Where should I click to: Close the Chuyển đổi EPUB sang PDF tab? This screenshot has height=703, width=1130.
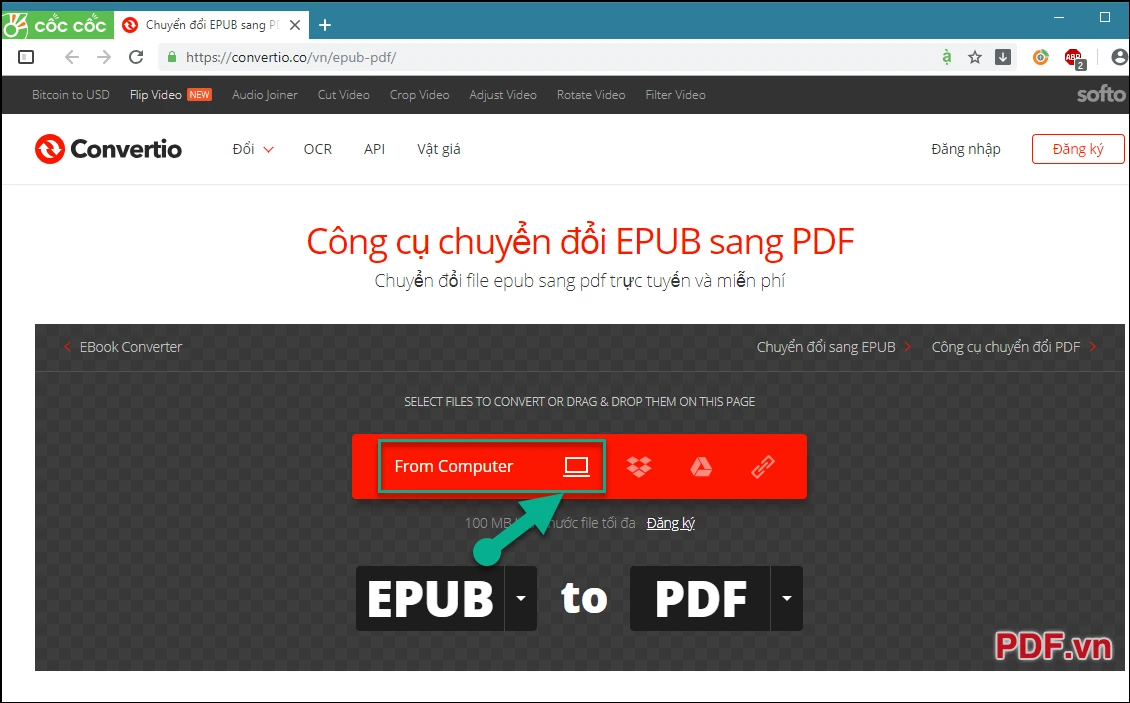coord(295,25)
